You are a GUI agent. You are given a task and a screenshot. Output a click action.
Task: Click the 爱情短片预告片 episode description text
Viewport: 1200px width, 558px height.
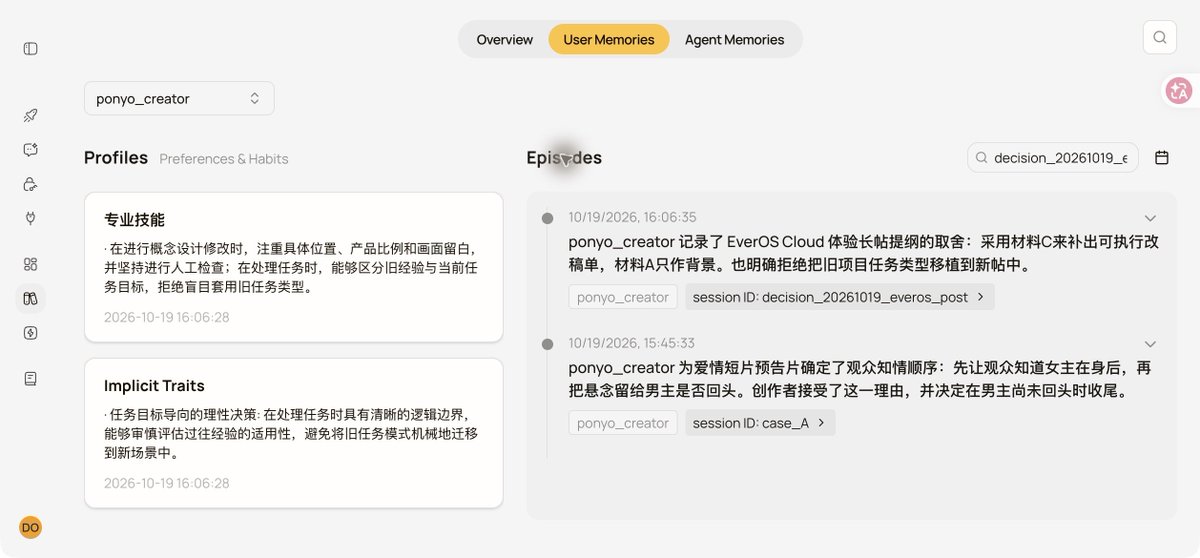(860, 380)
